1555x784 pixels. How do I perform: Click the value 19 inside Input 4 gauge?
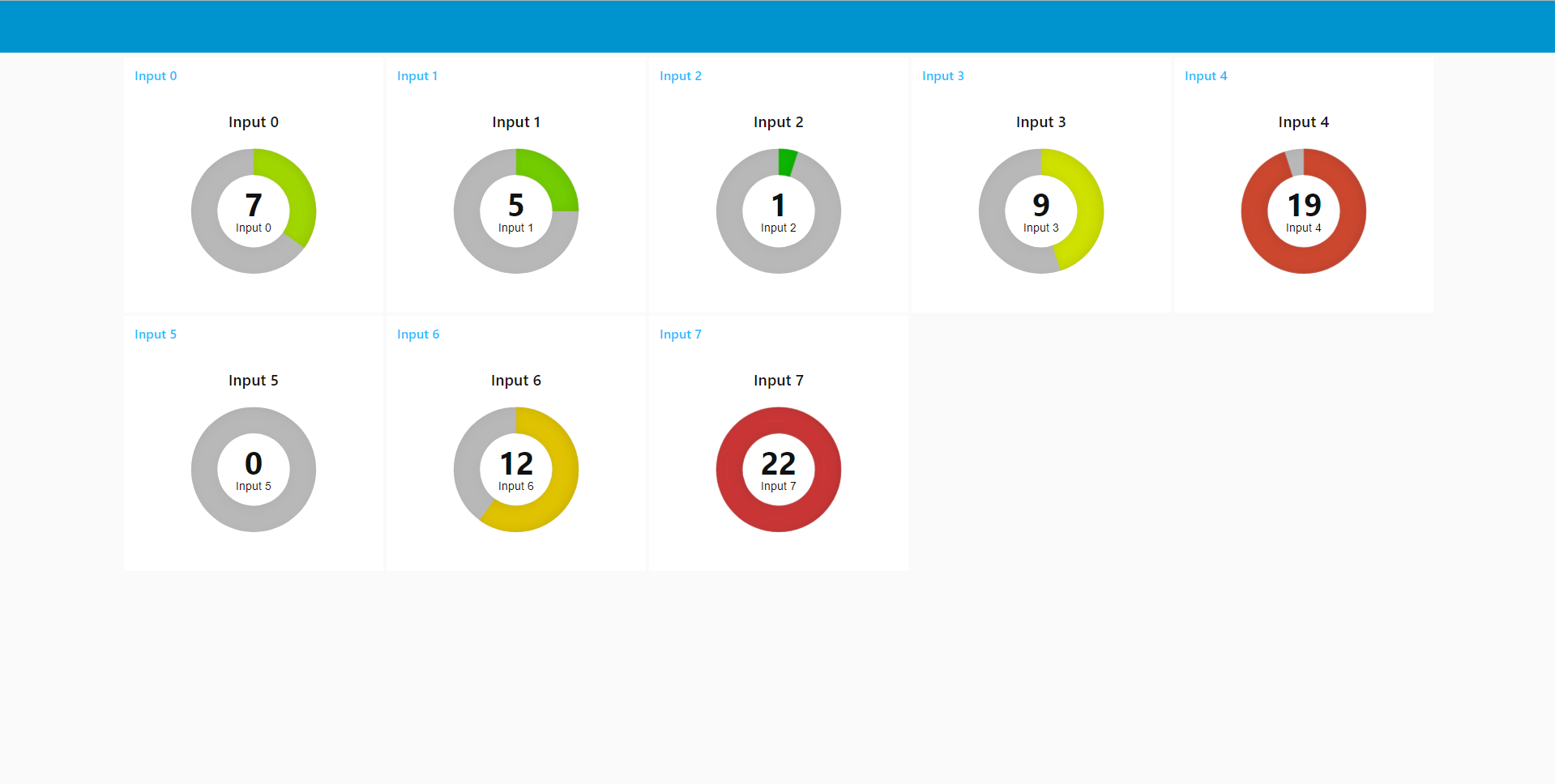[x=1303, y=206]
